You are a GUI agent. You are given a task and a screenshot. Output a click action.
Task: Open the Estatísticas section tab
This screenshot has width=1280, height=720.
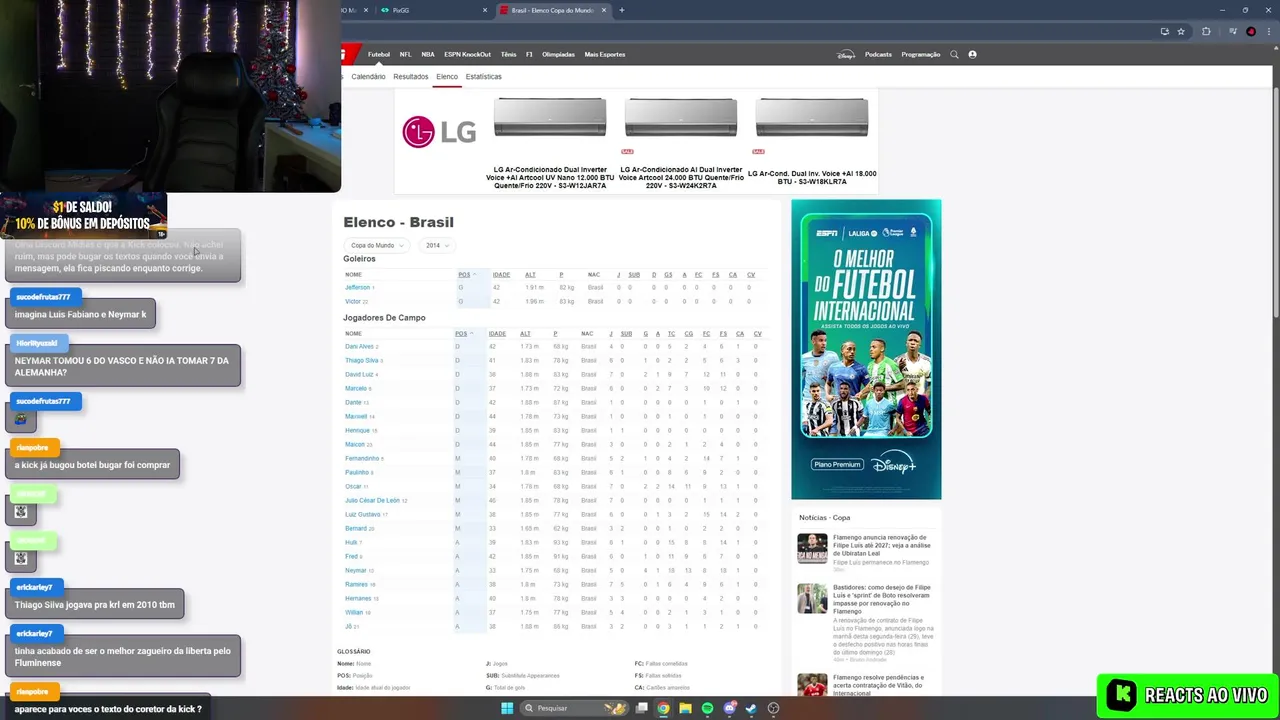[x=483, y=76]
